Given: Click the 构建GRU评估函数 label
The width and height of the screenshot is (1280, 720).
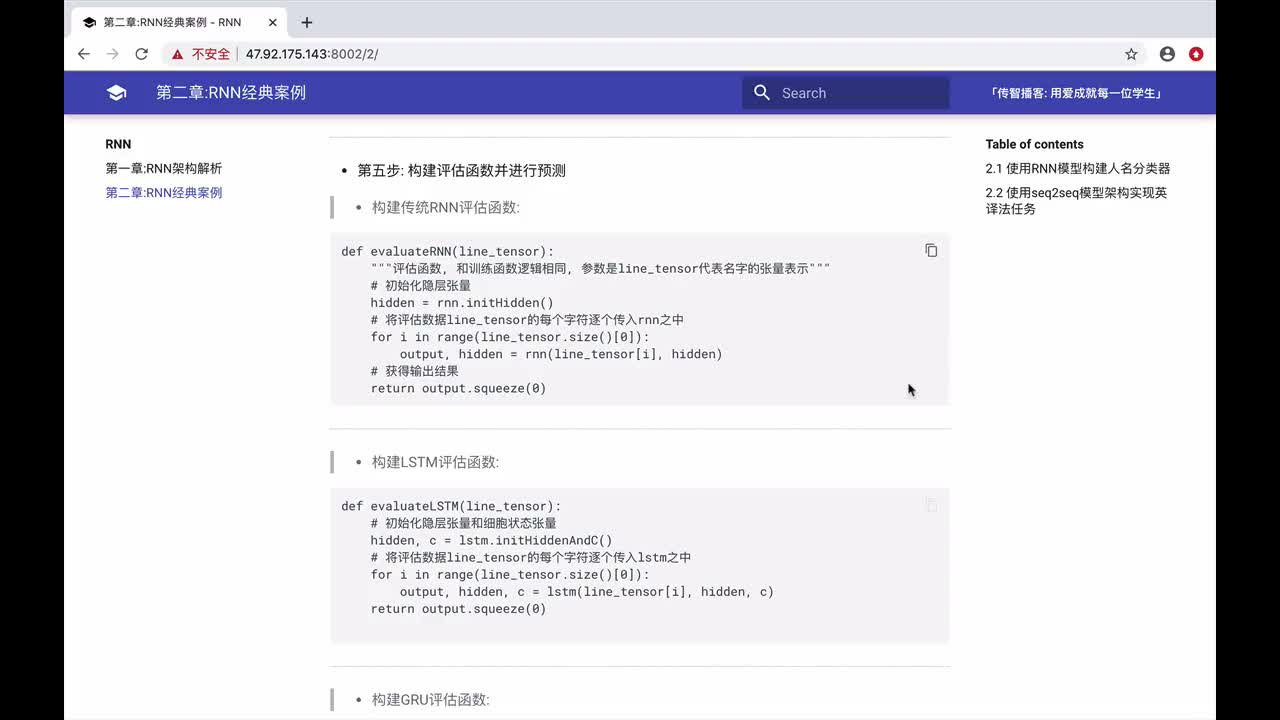Looking at the screenshot, I should point(431,699).
